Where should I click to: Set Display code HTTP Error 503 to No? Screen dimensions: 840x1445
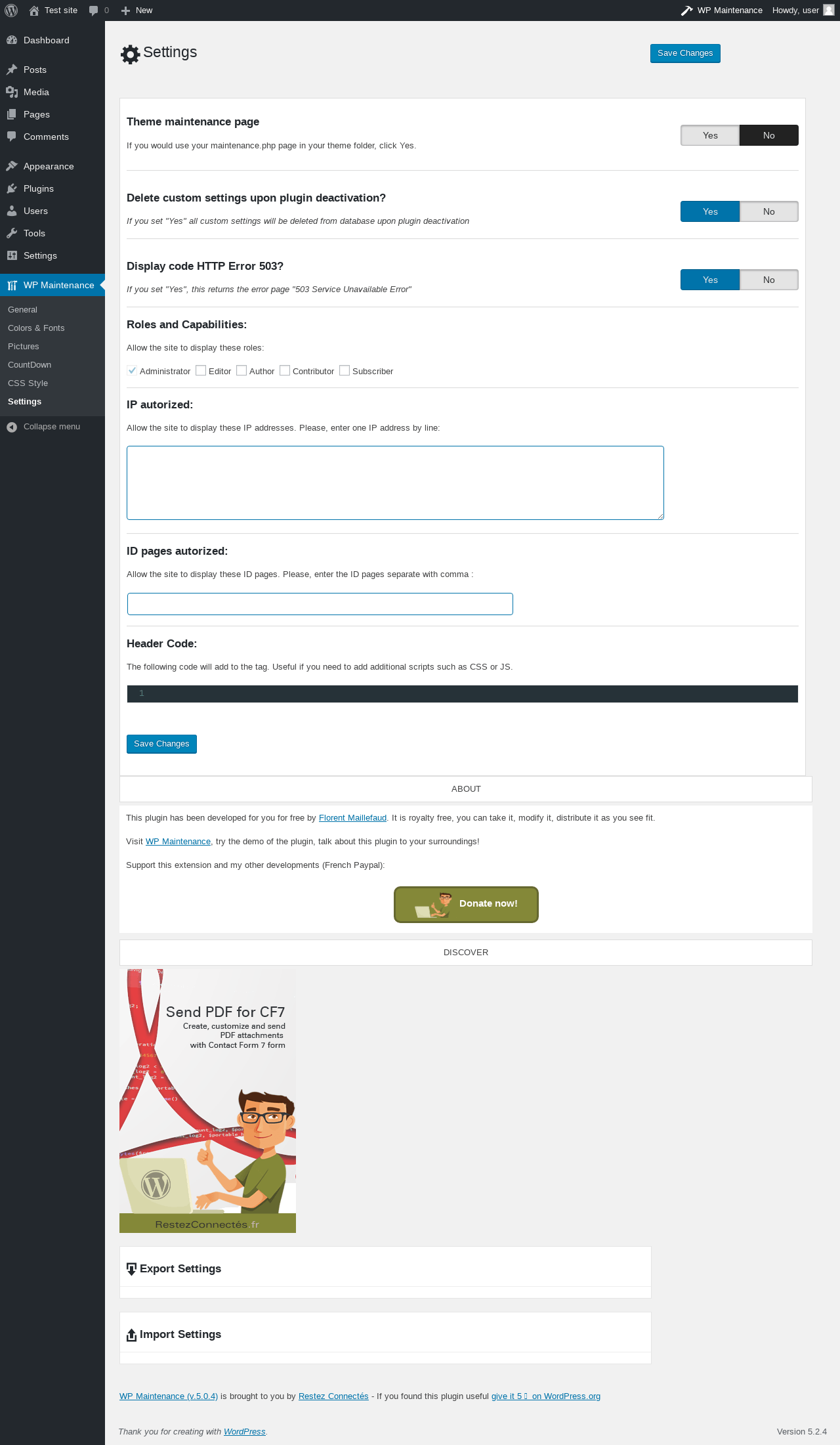(769, 280)
